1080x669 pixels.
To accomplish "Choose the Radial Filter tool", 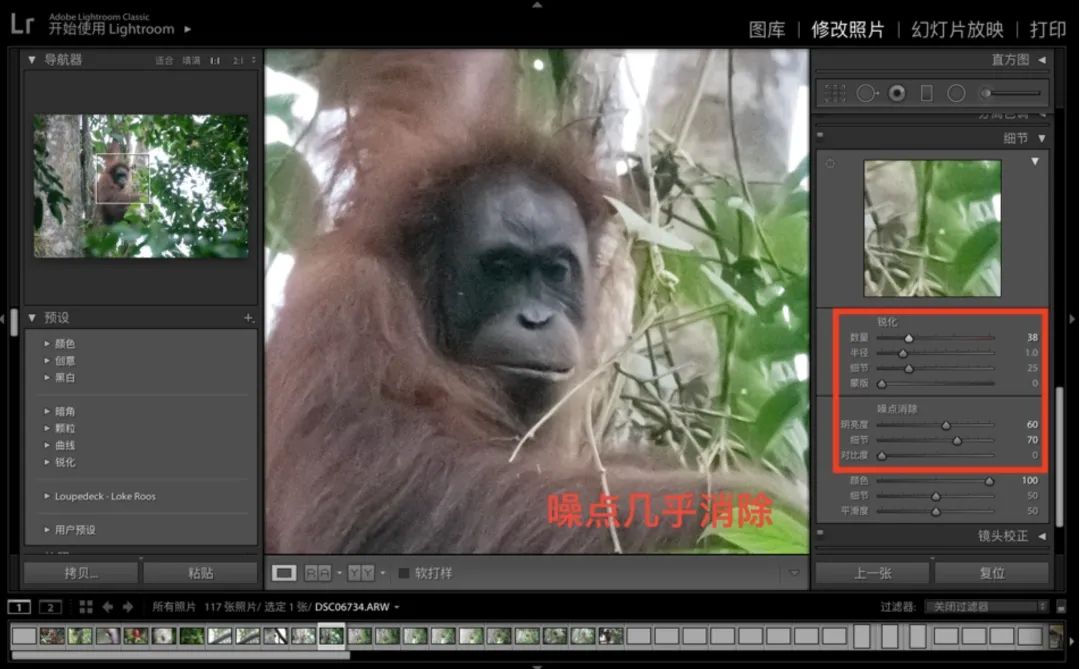I will tap(956, 93).
